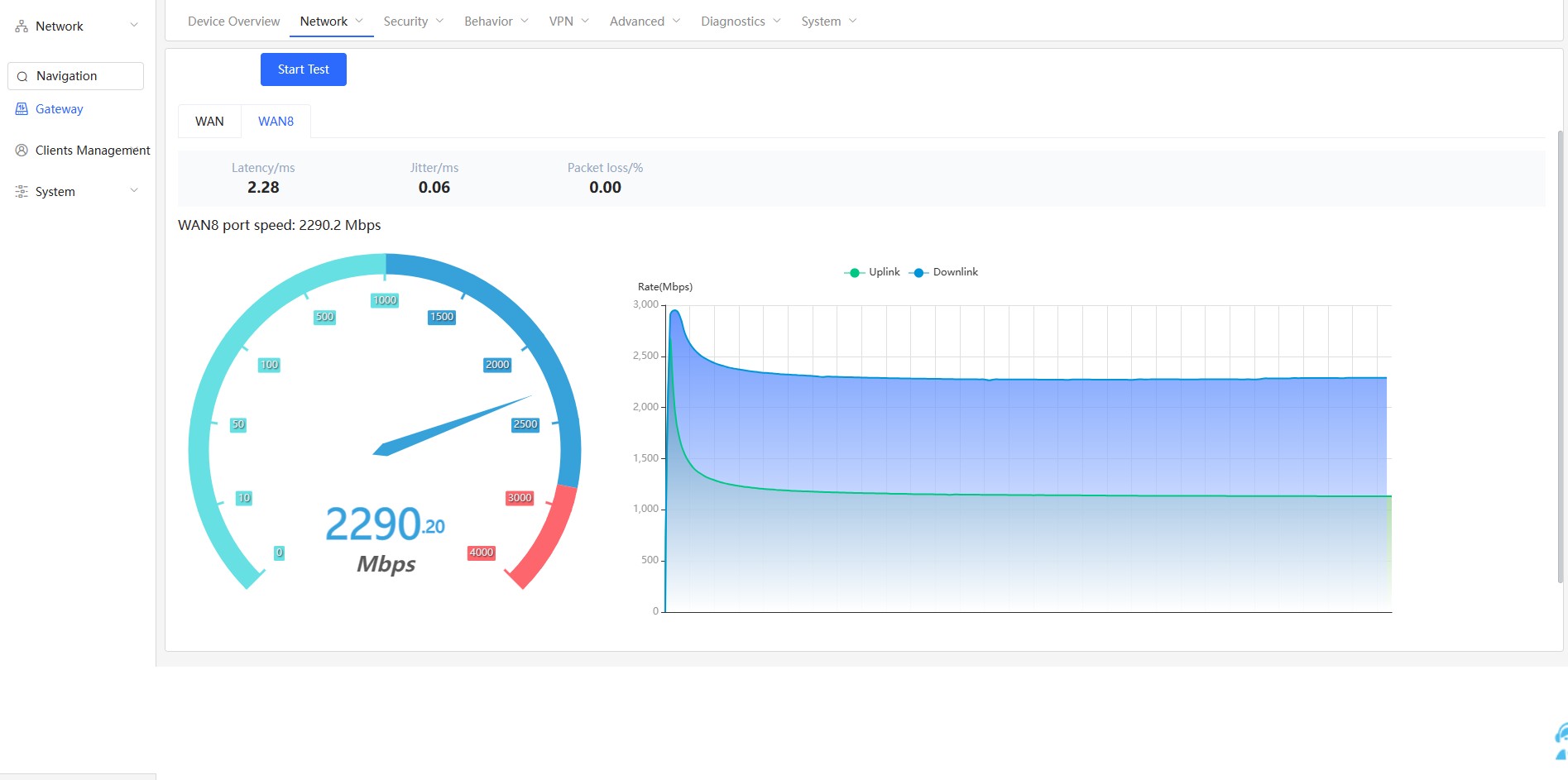Click the speedometer gauge needle
The image size is (1568, 780).
452,426
